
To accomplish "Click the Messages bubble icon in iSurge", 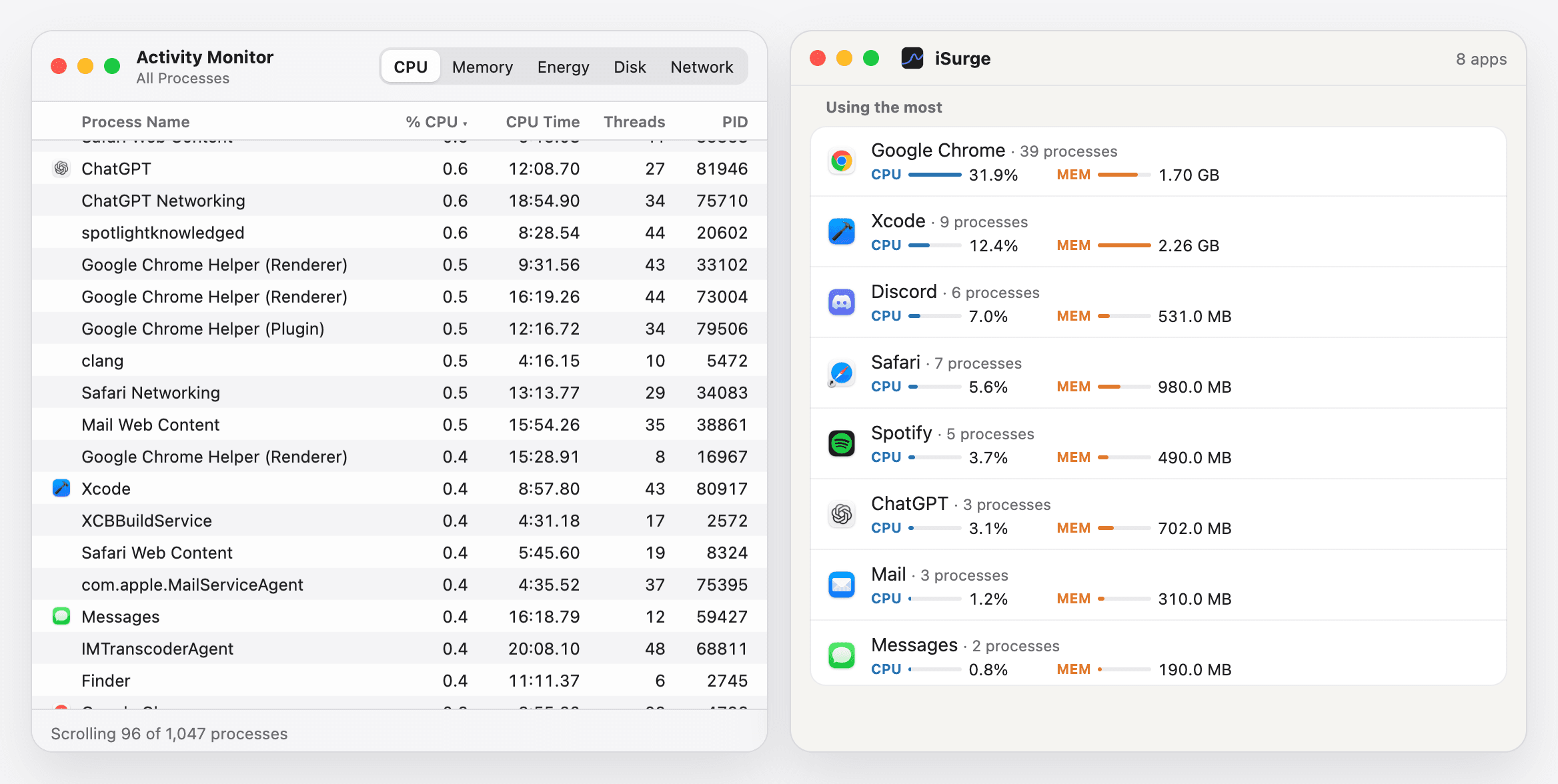I will coord(842,656).
